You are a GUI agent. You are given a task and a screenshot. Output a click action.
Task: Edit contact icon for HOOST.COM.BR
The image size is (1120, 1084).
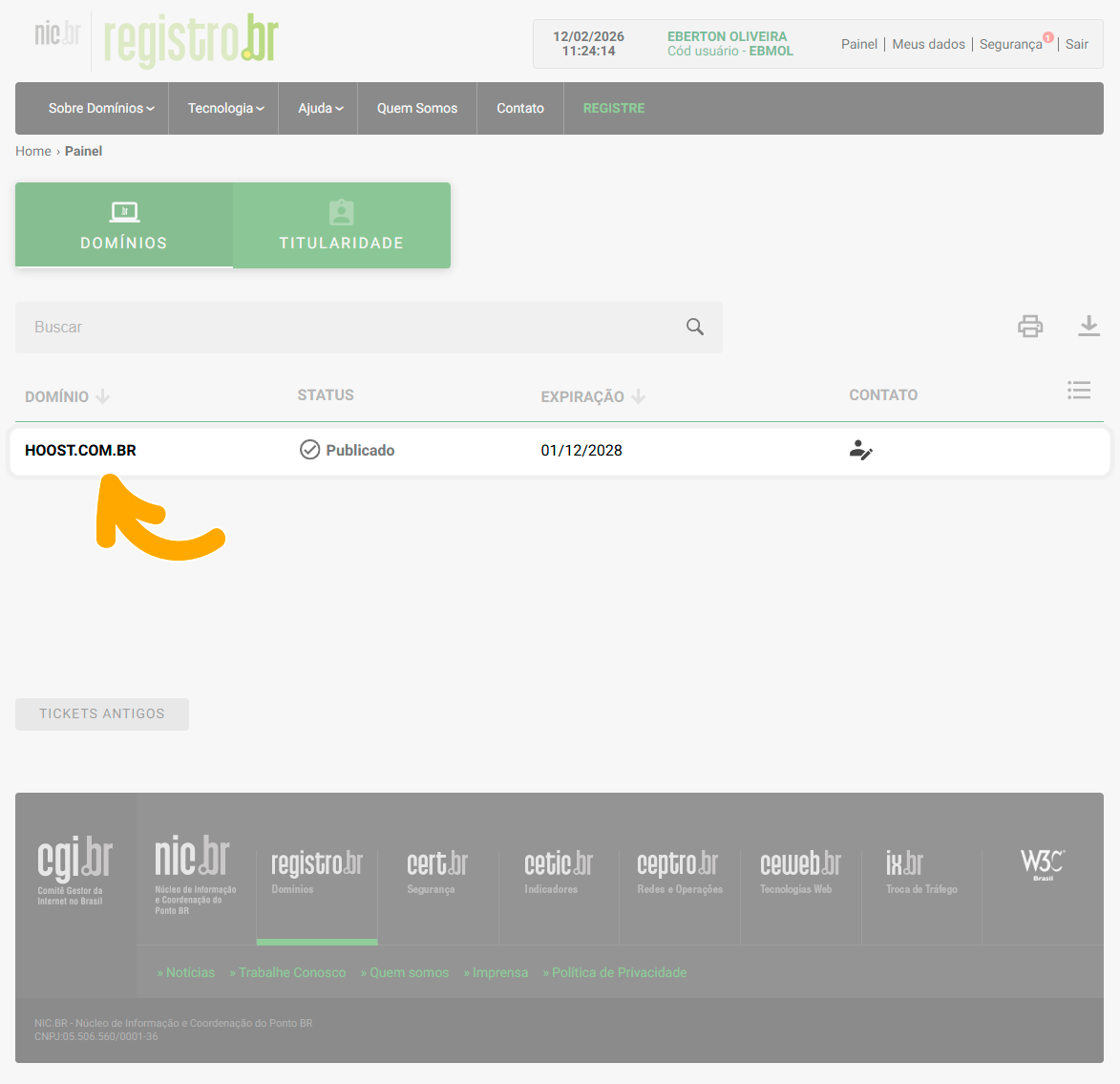[x=860, y=450]
